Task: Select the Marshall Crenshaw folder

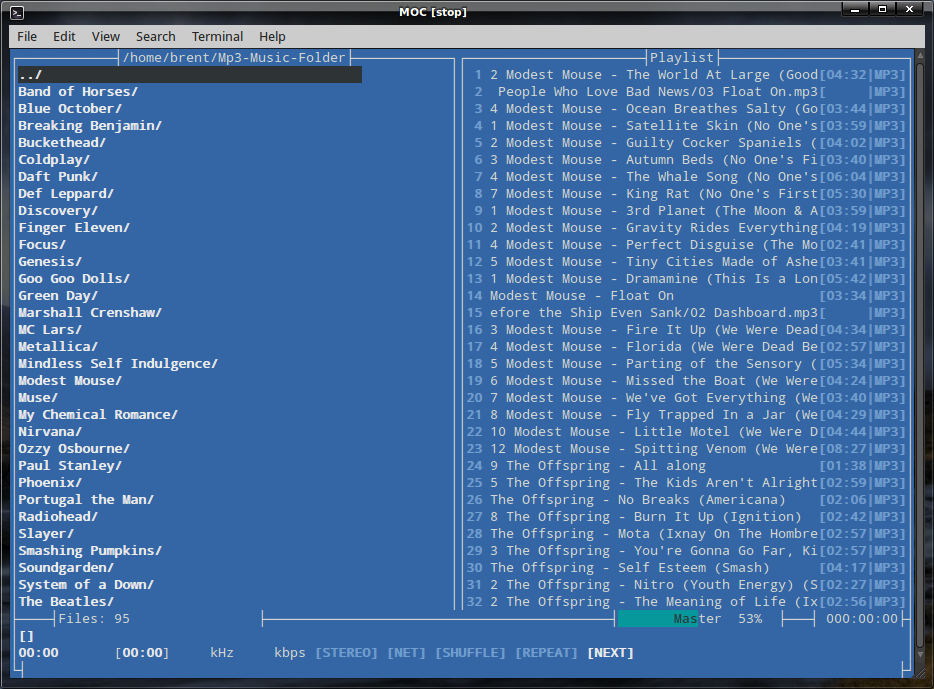Action: pyautogui.click(x=90, y=313)
